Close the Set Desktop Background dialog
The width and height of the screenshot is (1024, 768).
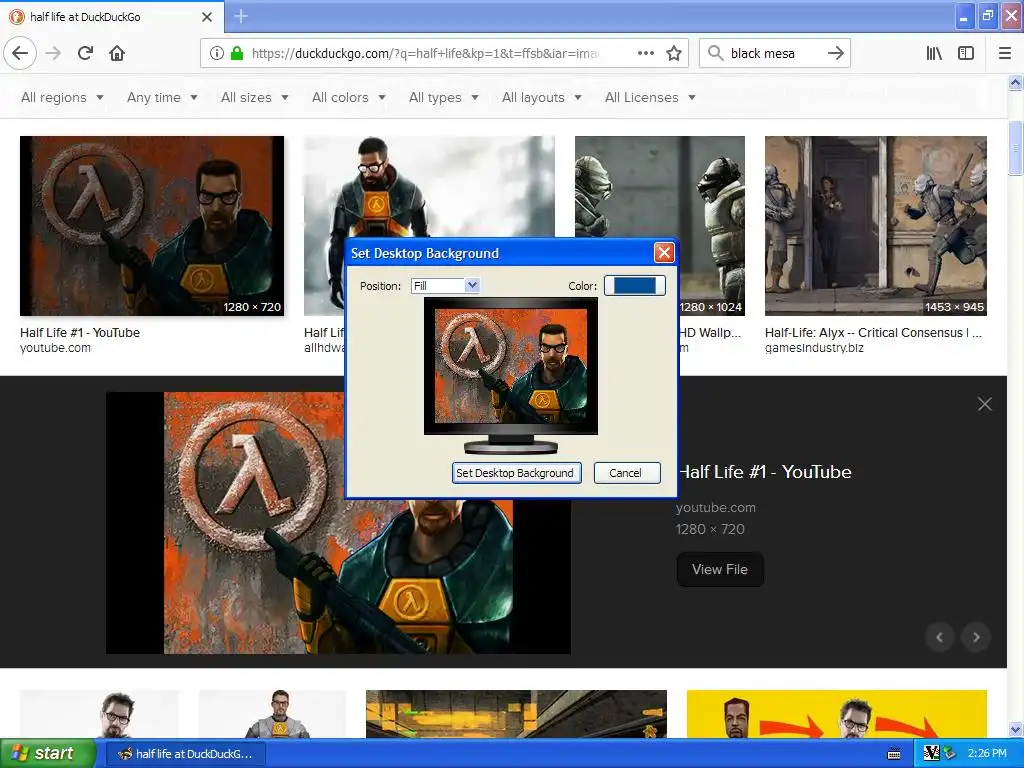click(664, 253)
